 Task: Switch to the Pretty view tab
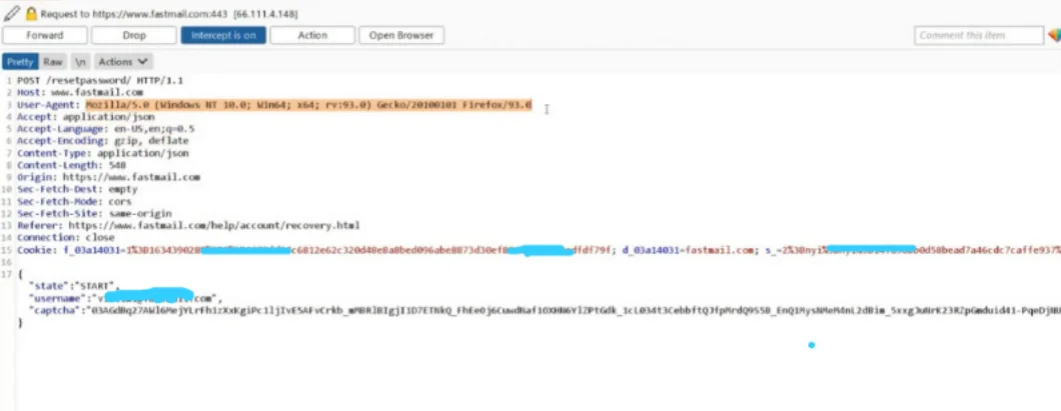[20, 62]
